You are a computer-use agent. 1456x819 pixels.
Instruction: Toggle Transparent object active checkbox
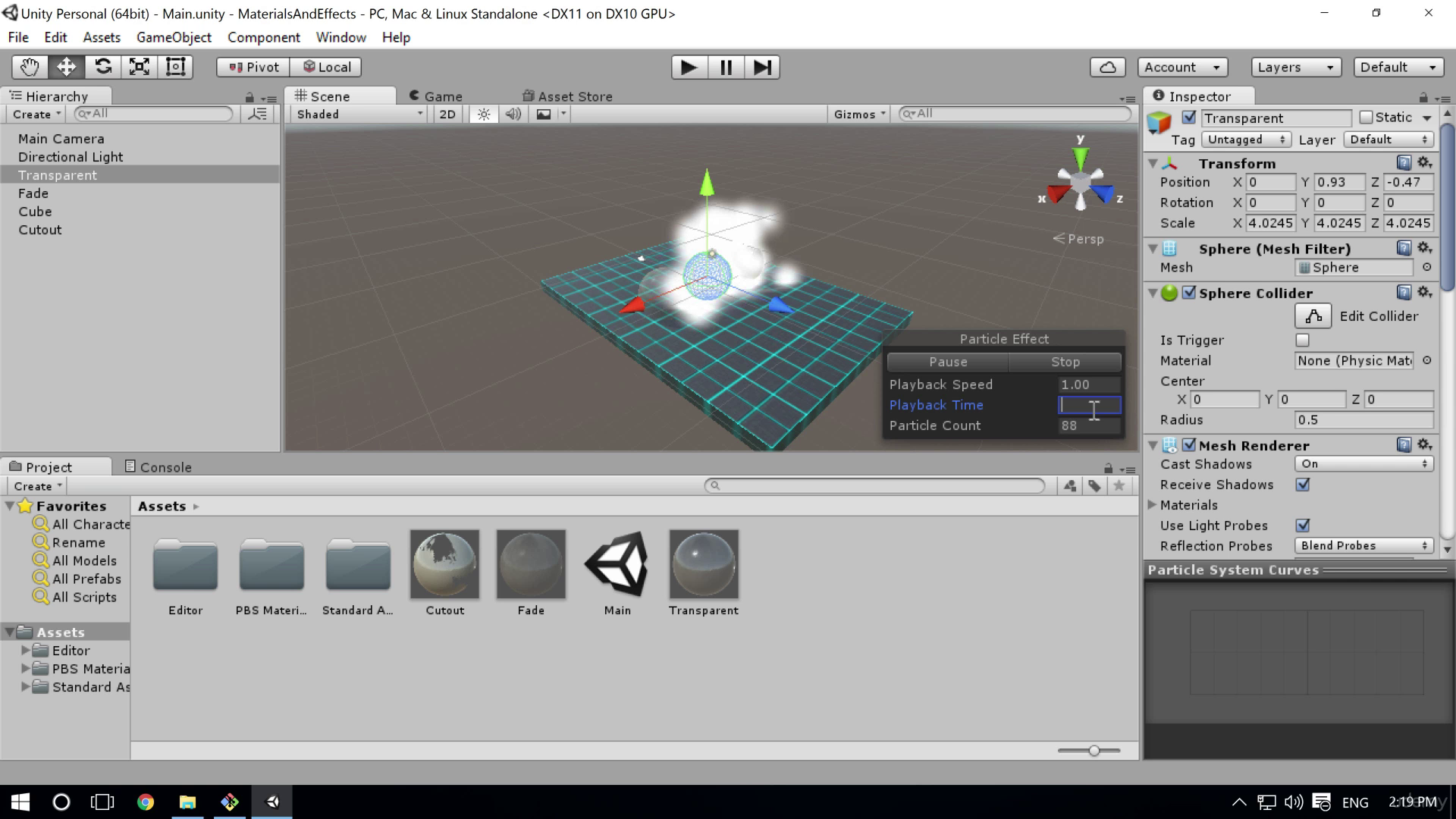tap(1188, 118)
